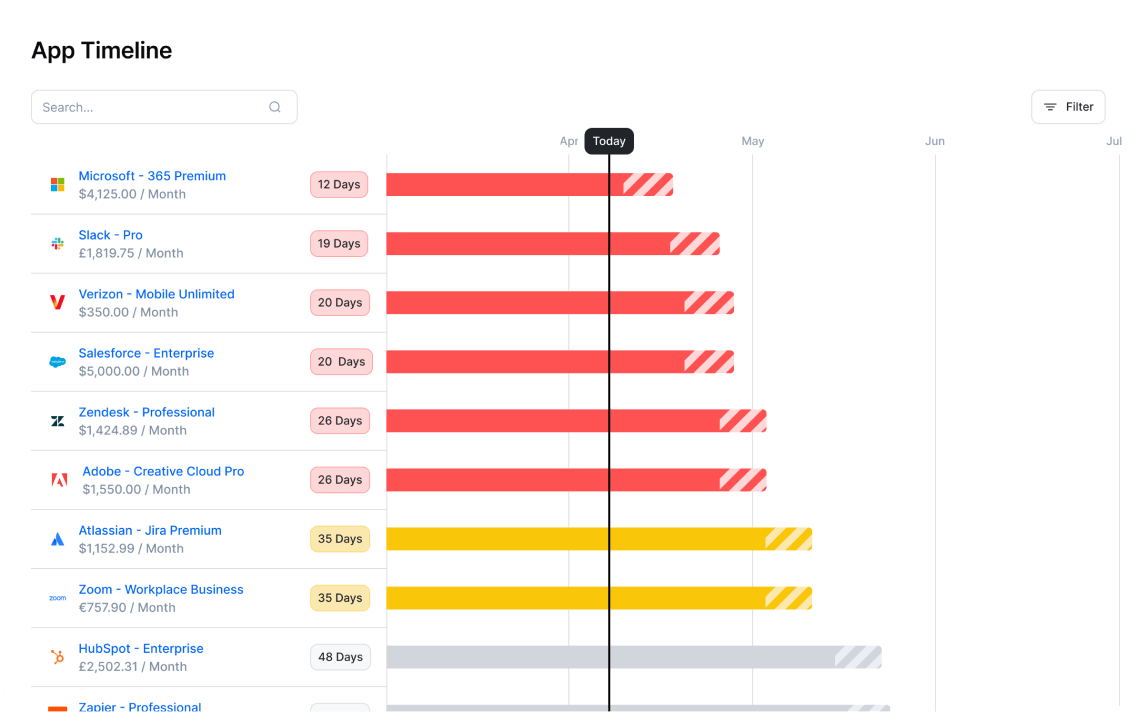The height and width of the screenshot is (712, 1136).
Task: Click the Zapier logo icon
Action: click(x=57, y=707)
